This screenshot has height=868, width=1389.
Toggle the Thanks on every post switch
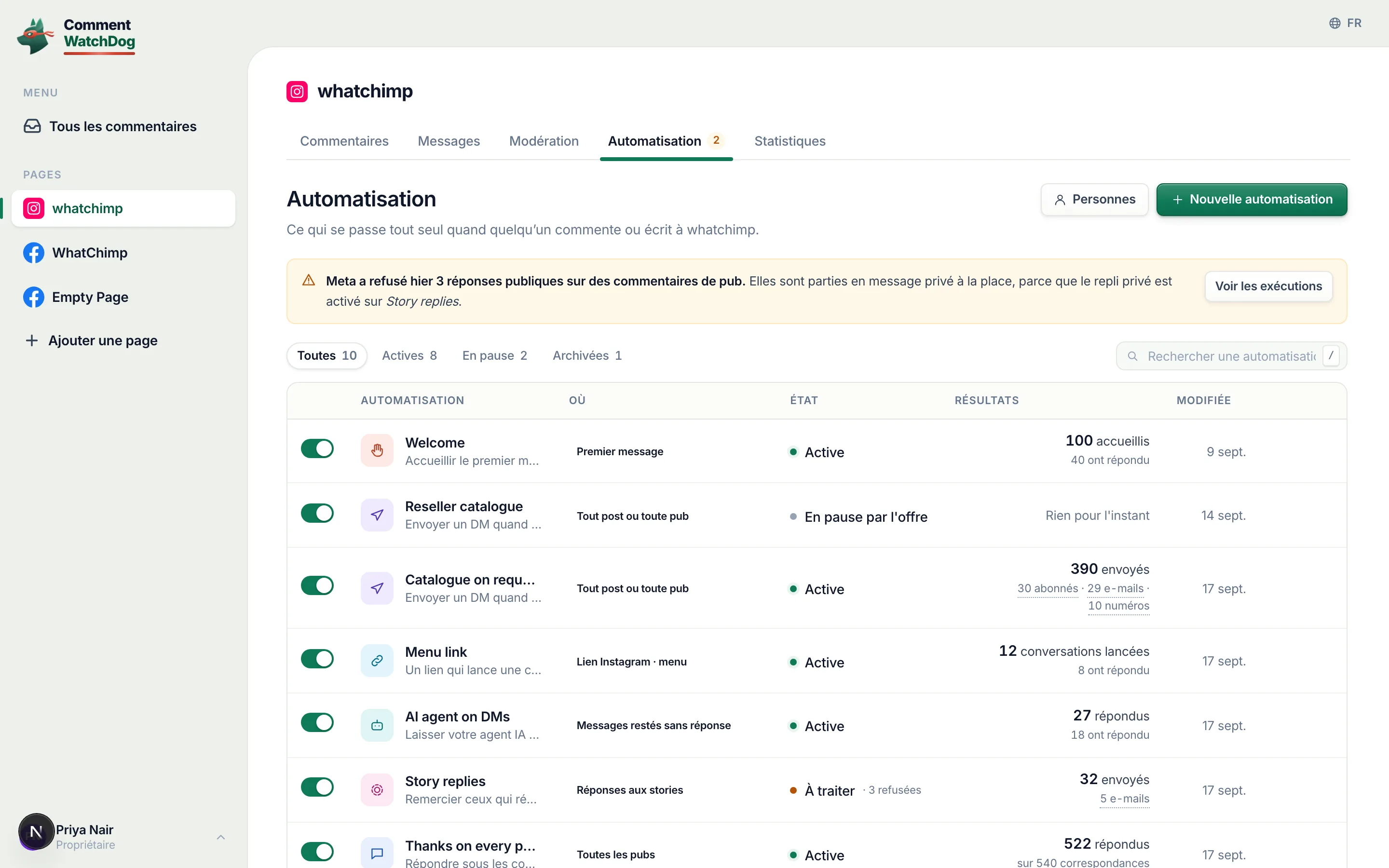pos(317,851)
